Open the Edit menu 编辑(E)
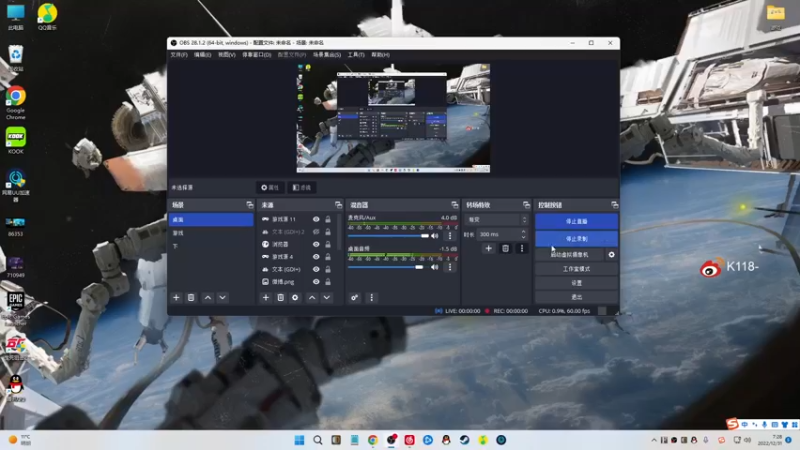This screenshot has height=450, width=800. [x=203, y=55]
